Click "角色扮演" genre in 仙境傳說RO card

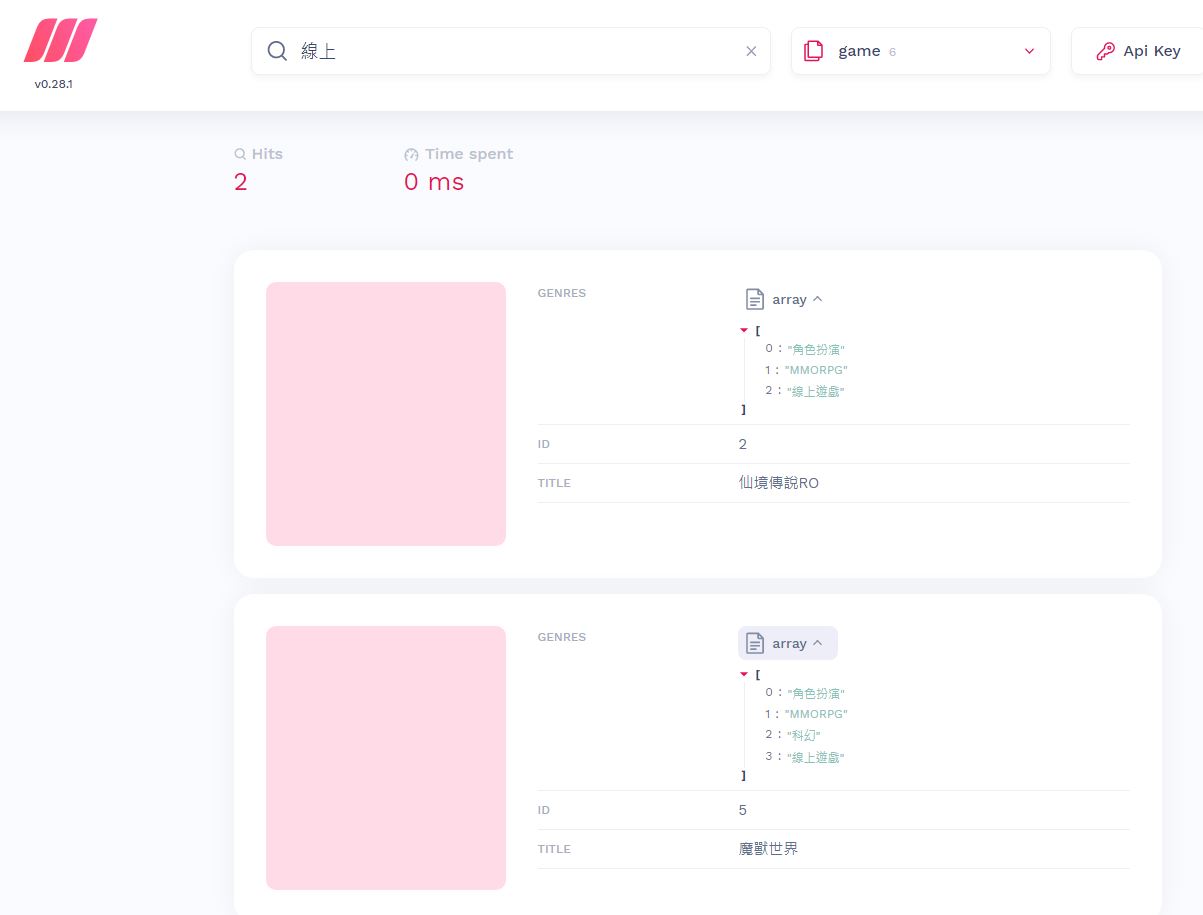tap(816, 349)
